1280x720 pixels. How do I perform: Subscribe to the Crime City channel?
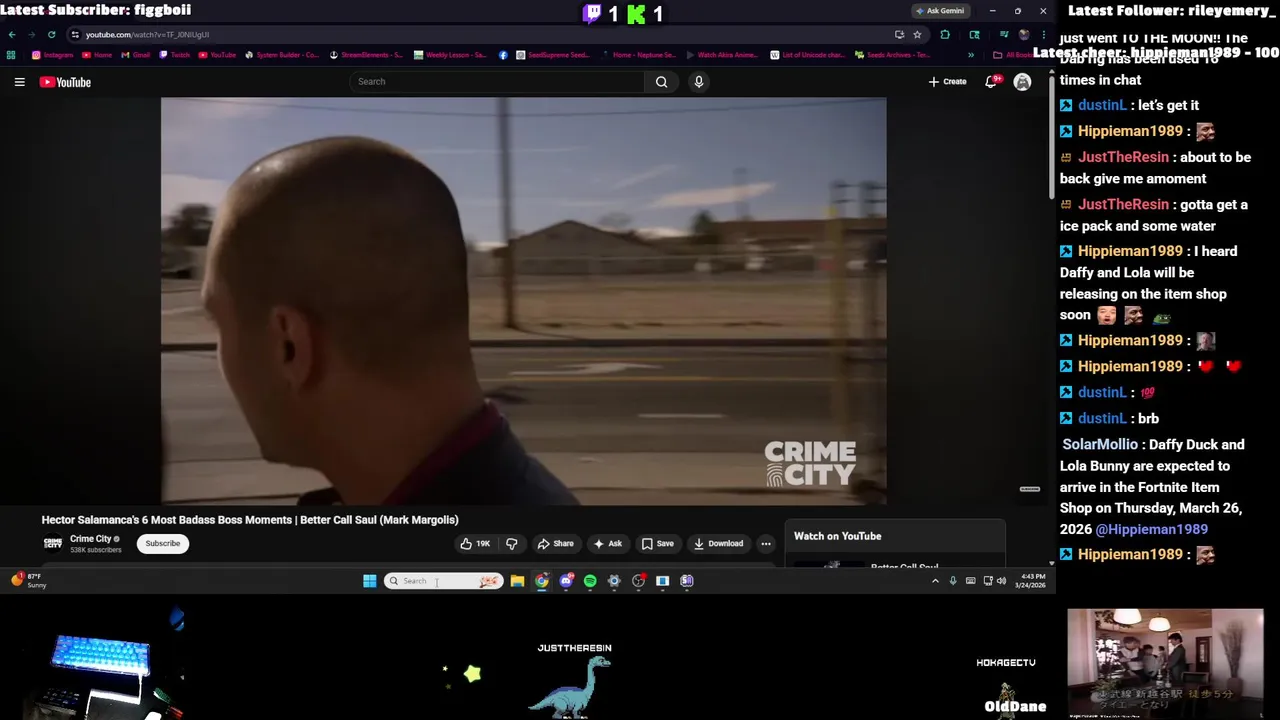click(x=162, y=544)
